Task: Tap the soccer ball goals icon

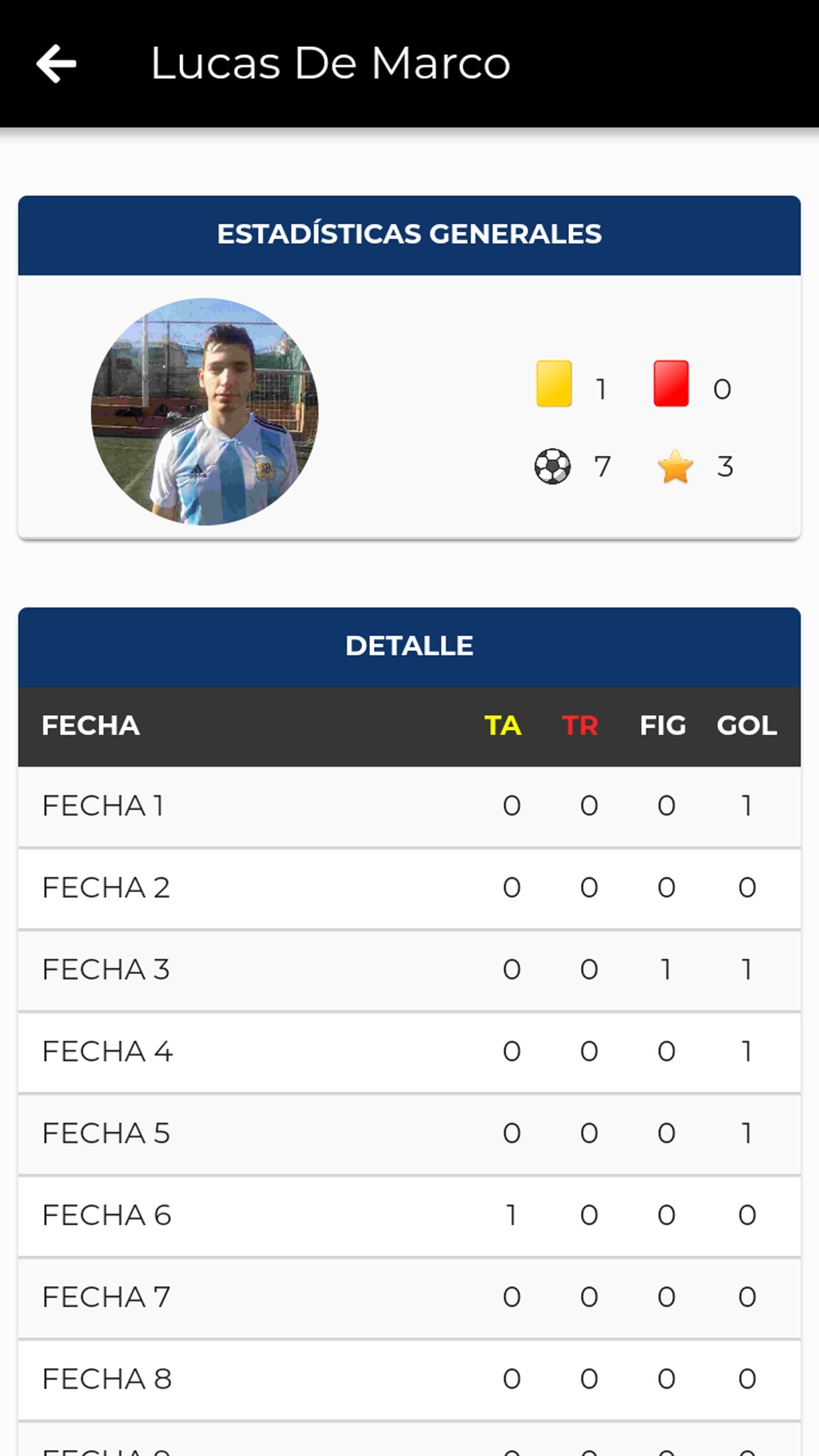Action: (x=553, y=466)
